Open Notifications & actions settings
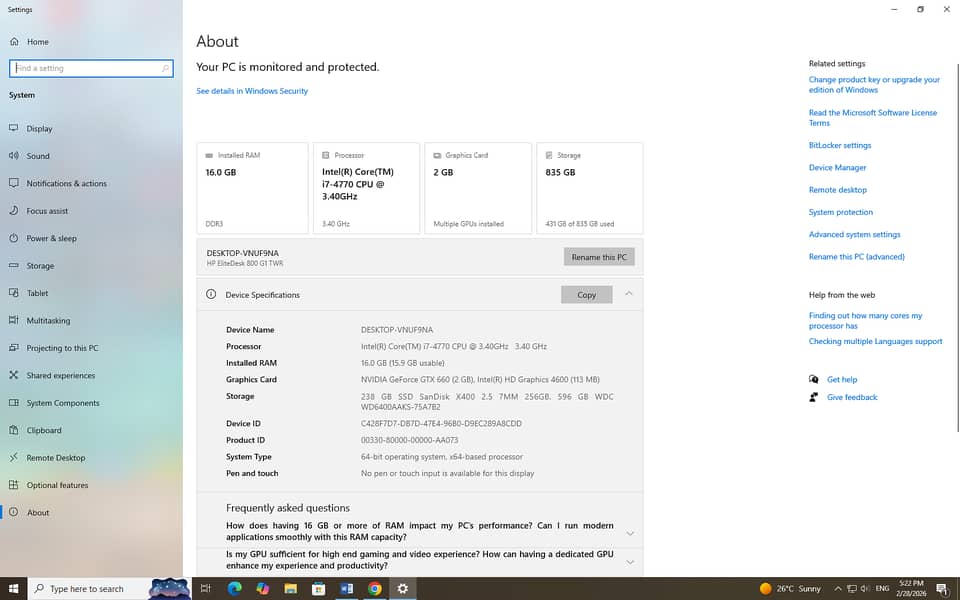 pyautogui.click(x=66, y=184)
